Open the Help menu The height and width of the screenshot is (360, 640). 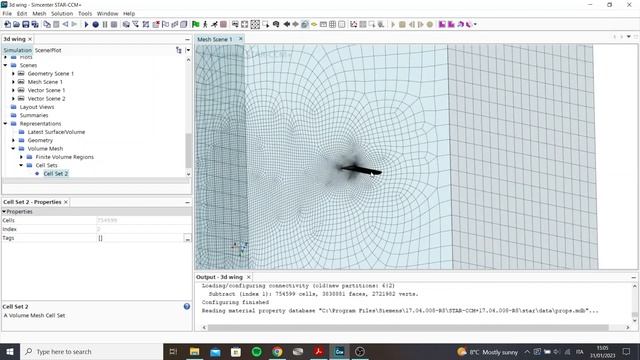coord(129,13)
